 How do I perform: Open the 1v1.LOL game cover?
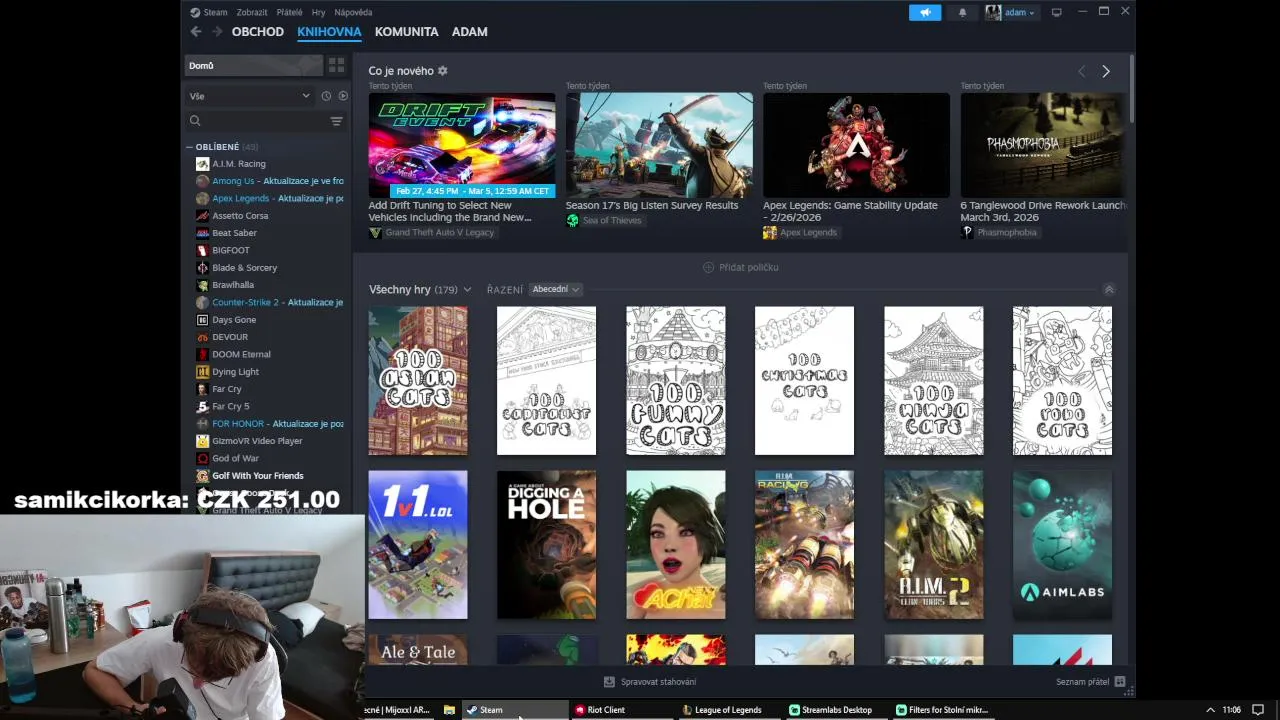(417, 545)
